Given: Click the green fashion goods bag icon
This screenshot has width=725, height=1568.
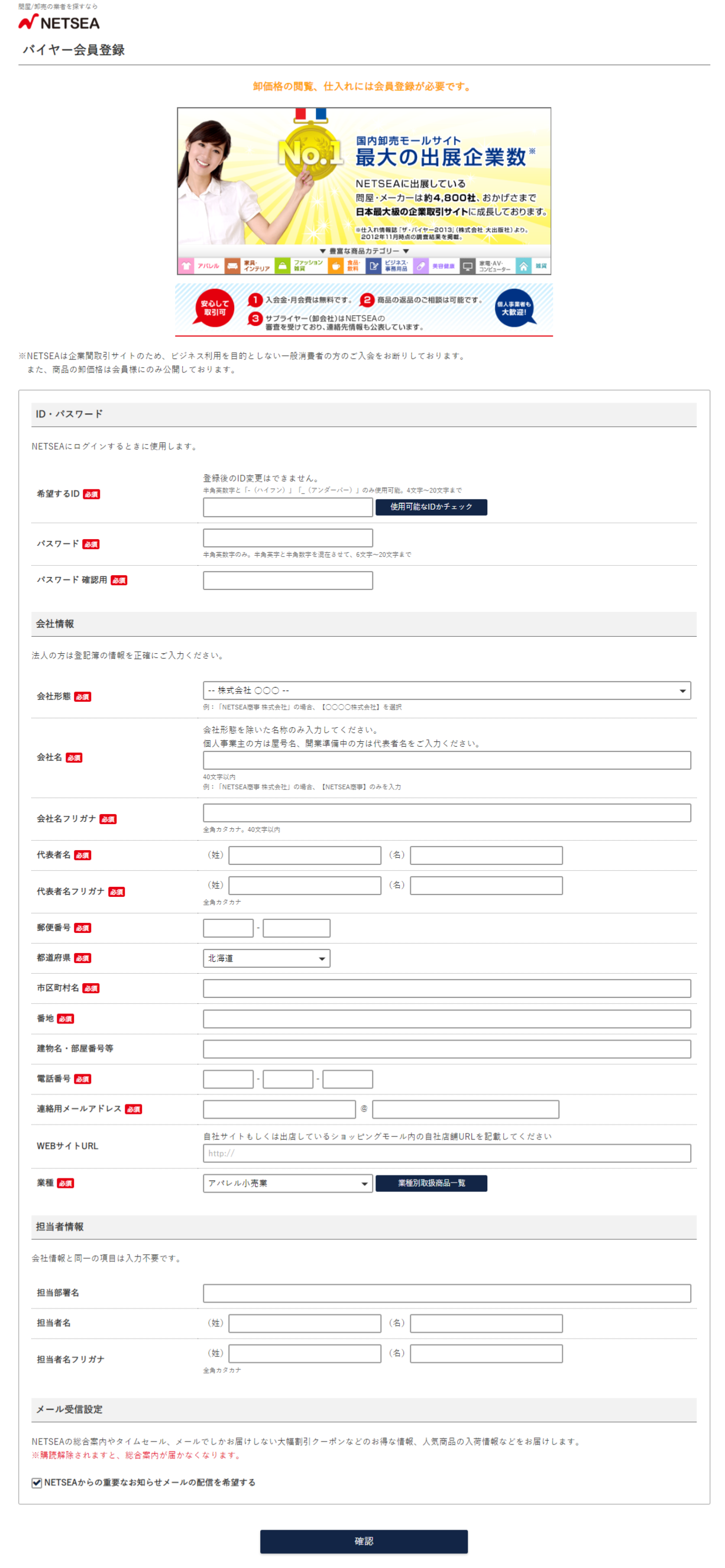Looking at the screenshot, I should tap(283, 266).
